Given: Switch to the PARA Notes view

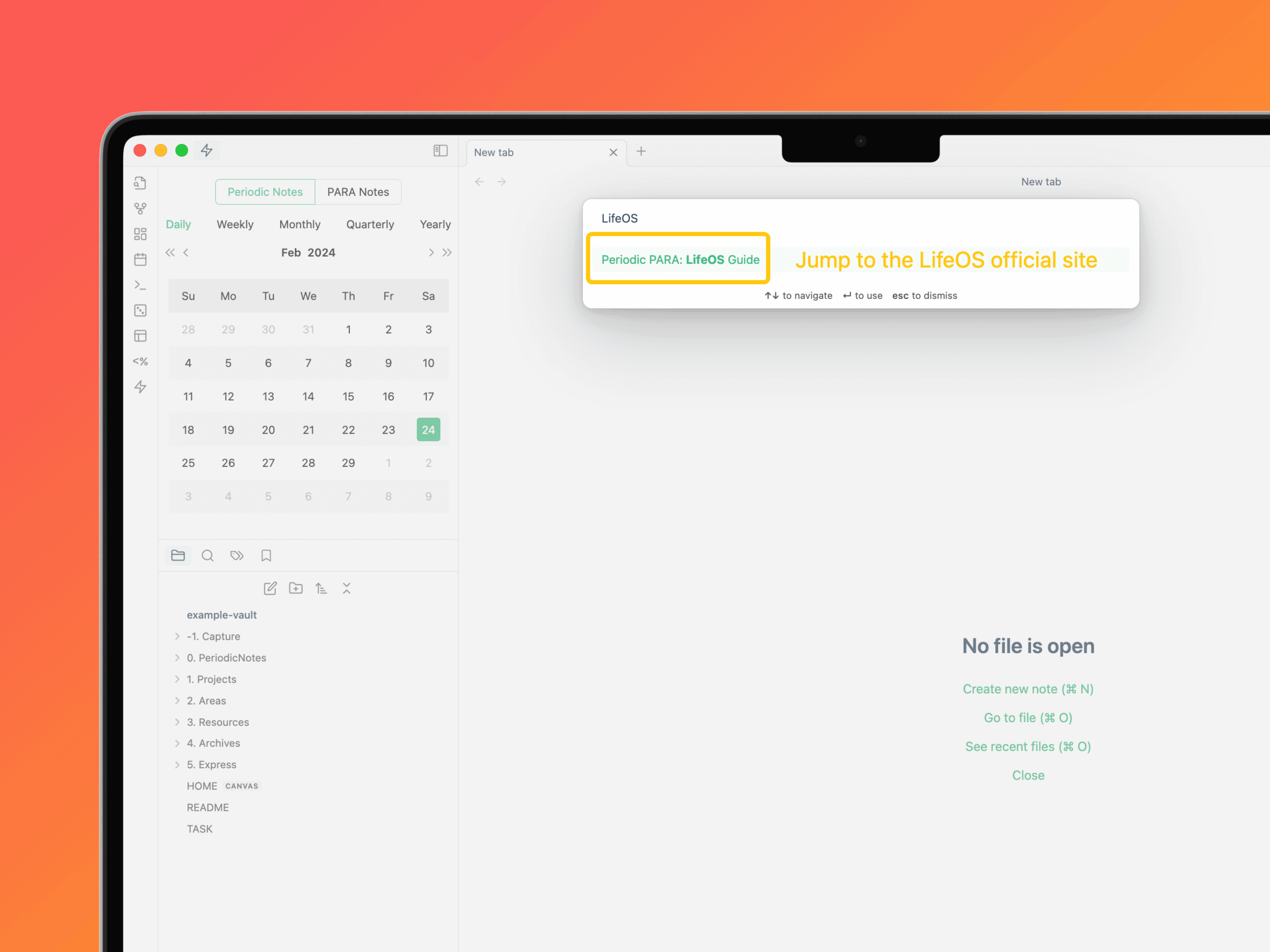Looking at the screenshot, I should [358, 192].
